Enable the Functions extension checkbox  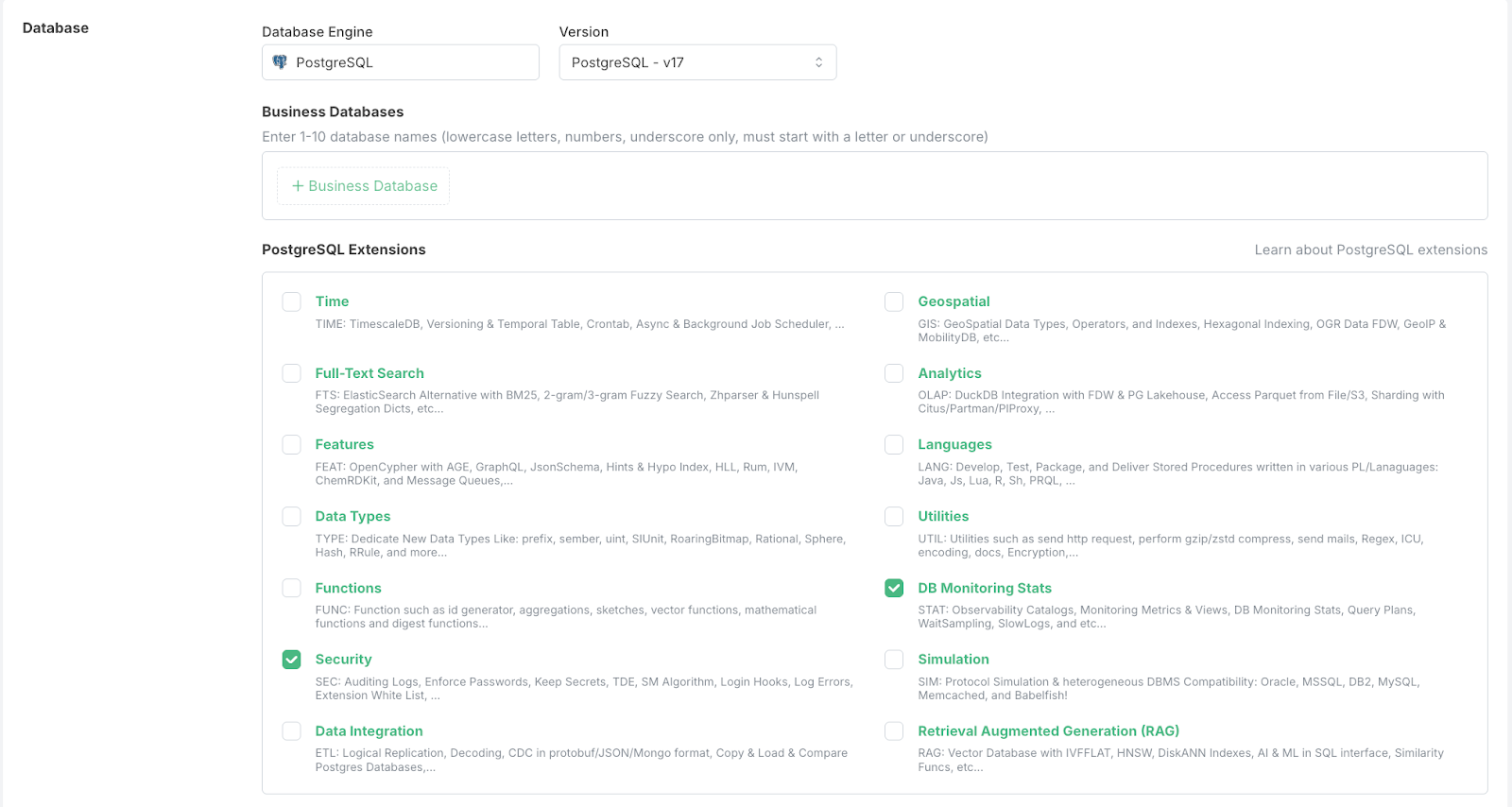(291, 588)
